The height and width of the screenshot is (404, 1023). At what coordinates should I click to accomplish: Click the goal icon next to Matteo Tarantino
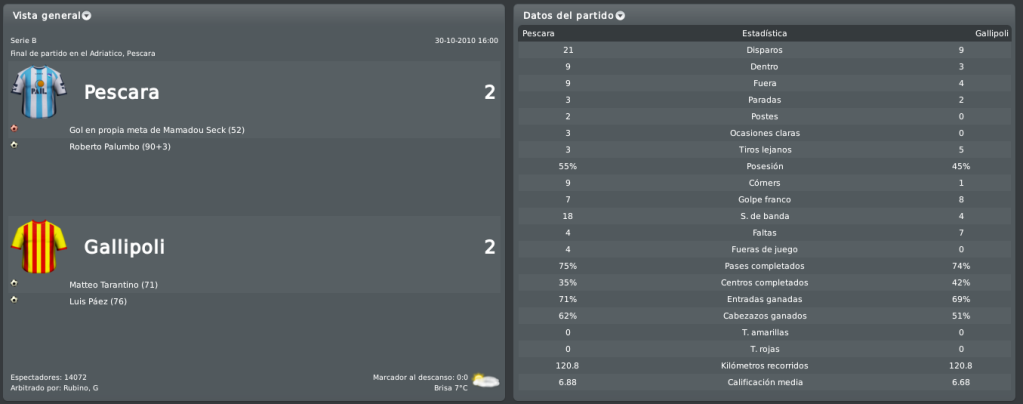[x=14, y=283]
